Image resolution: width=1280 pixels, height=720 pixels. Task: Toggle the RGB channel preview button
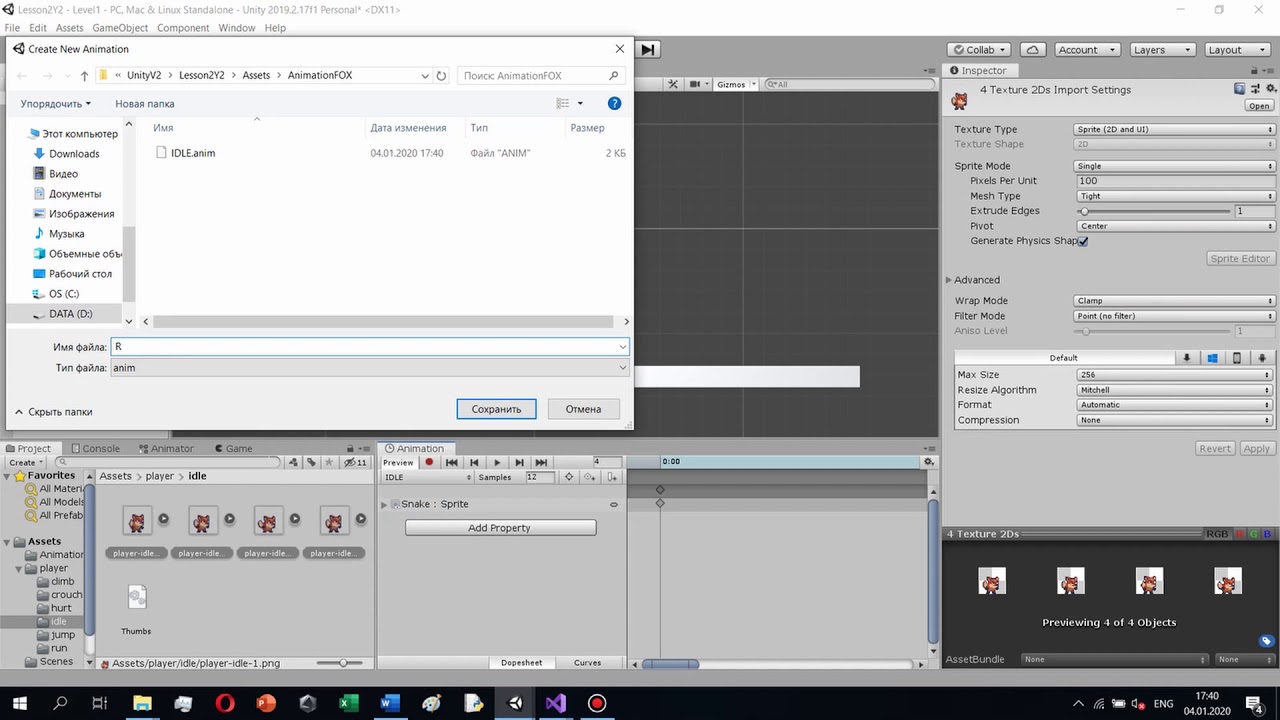click(x=1217, y=534)
